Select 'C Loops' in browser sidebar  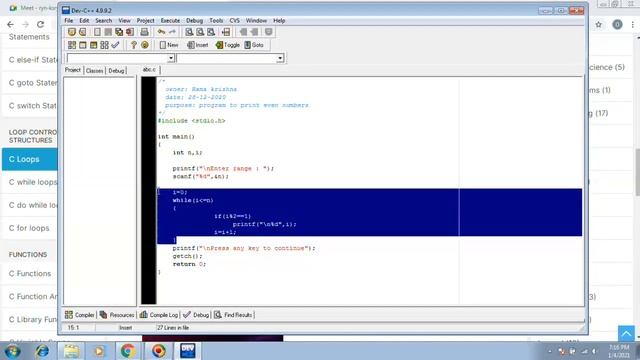pyautogui.click(x=30, y=159)
